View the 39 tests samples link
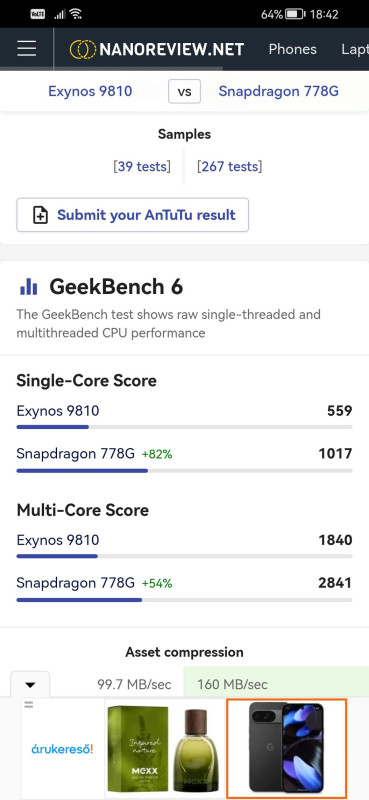 pos(142,166)
